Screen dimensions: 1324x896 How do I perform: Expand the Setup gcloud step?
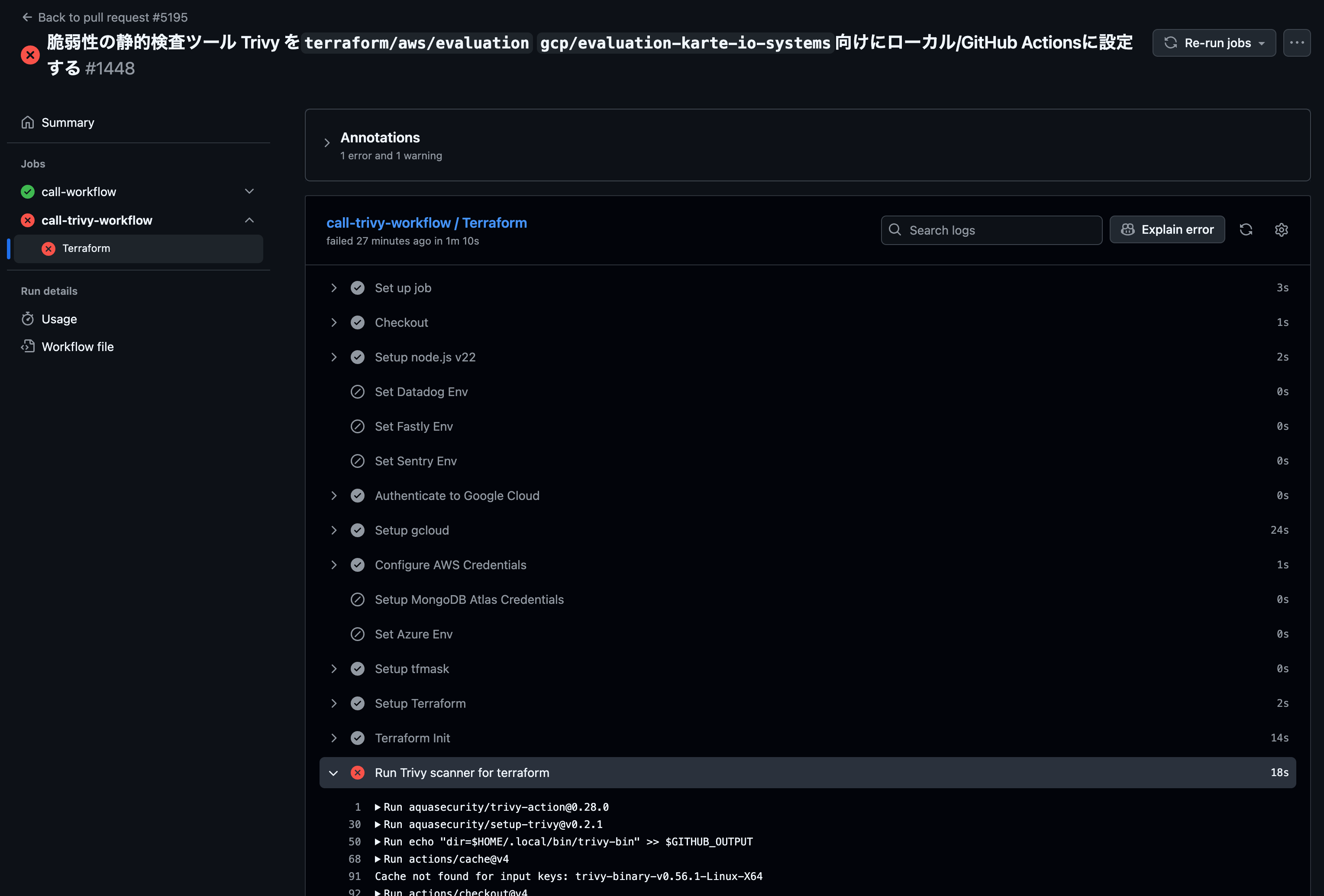[334, 530]
